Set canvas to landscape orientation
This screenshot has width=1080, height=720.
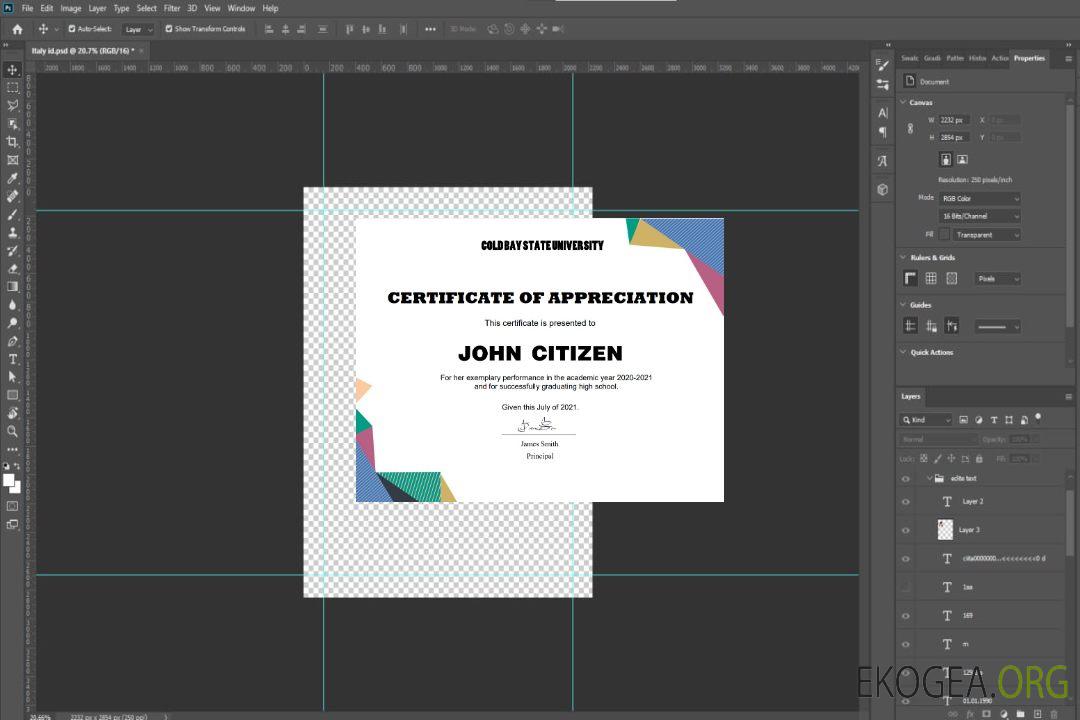click(962, 160)
